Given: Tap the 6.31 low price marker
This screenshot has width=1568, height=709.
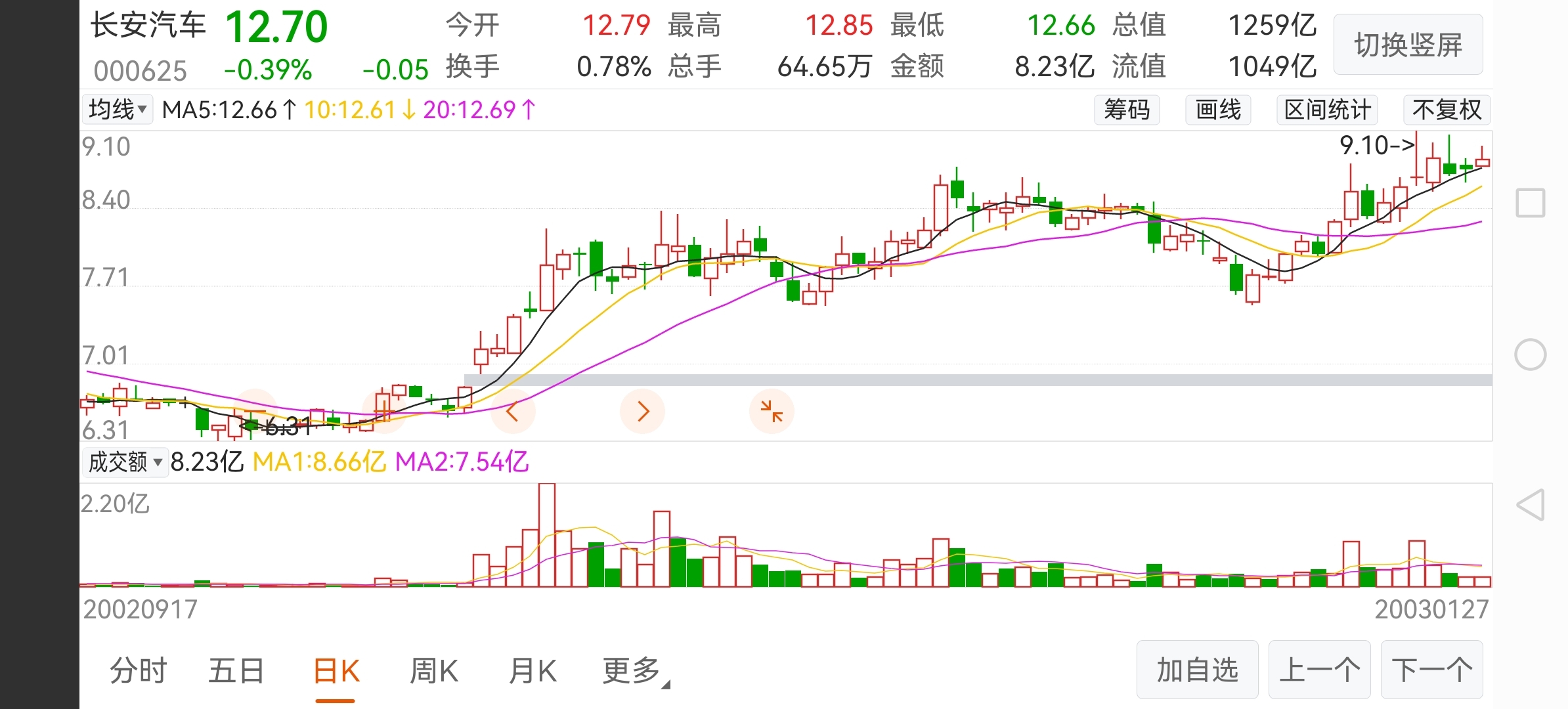Looking at the screenshot, I should (x=276, y=427).
